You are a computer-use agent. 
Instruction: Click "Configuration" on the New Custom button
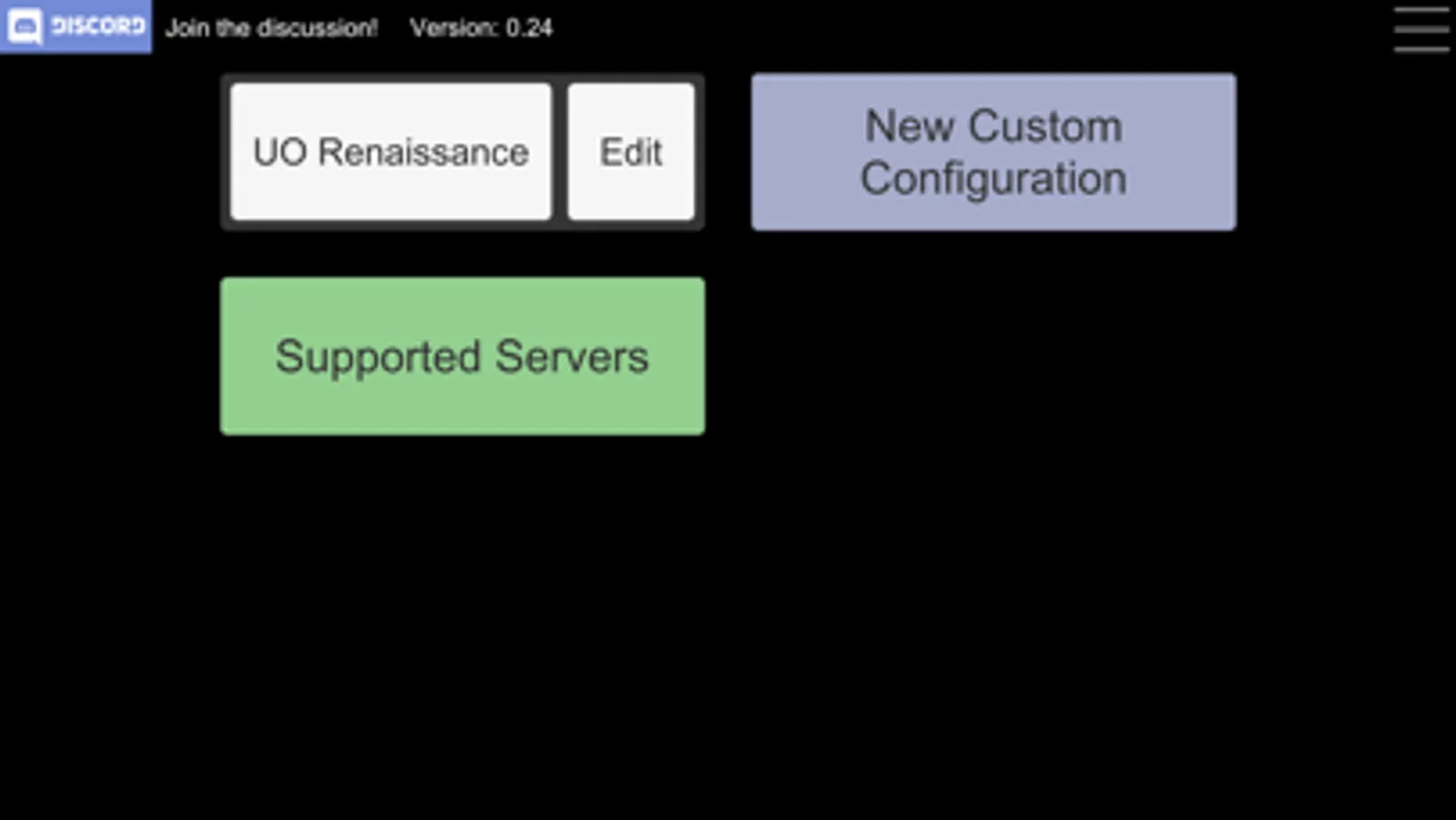(993, 179)
